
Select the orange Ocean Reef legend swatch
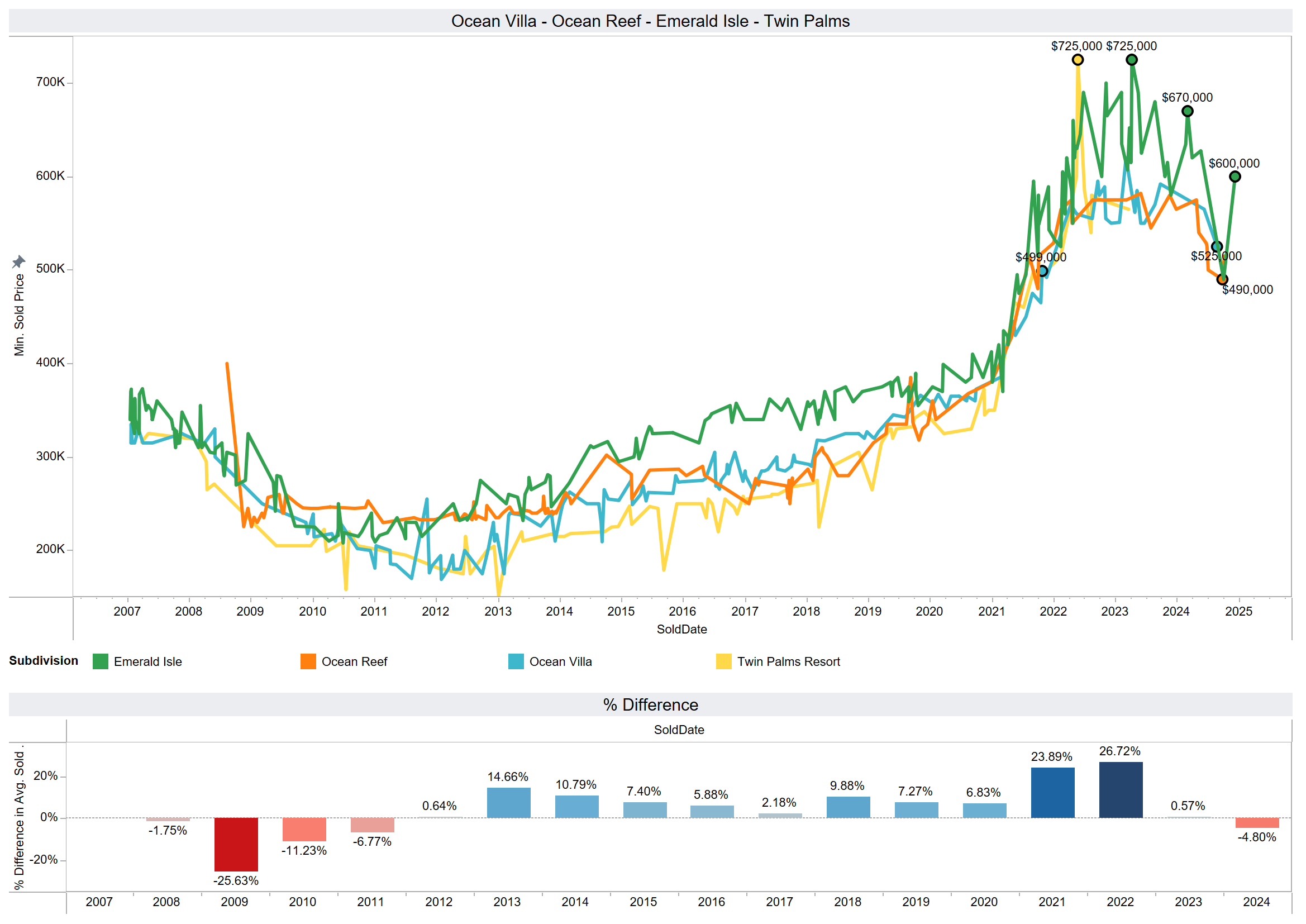pos(308,661)
